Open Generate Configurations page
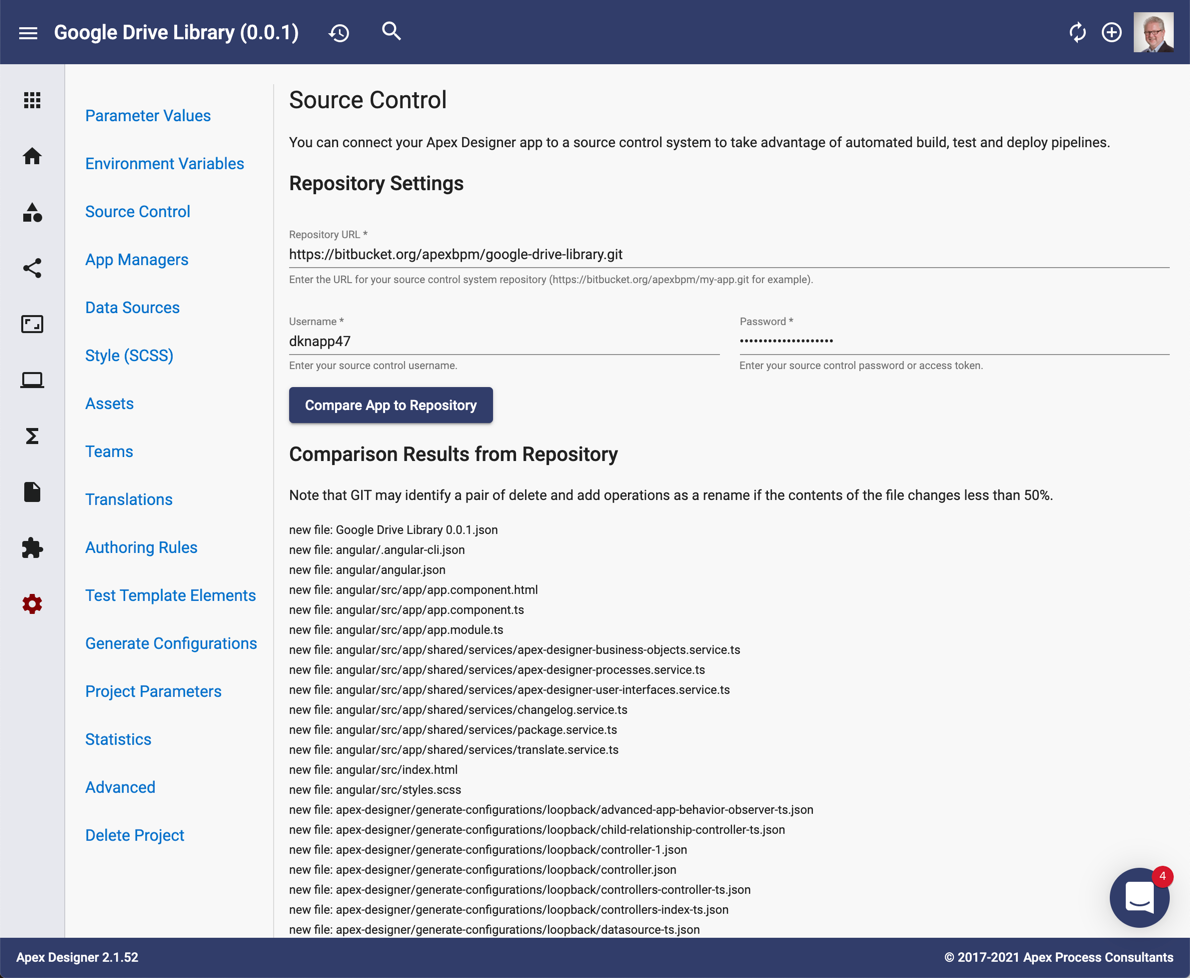The width and height of the screenshot is (1190, 978). [x=171, y=643]
